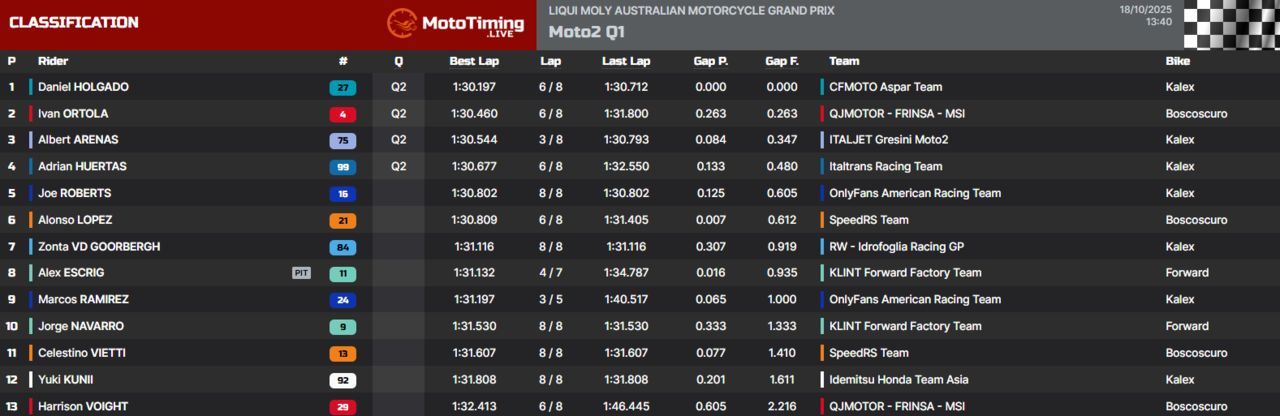Viewport: 1280px width, 416px height.
Task: Click the checkered flag icon
Action: tap(1231, 24)
